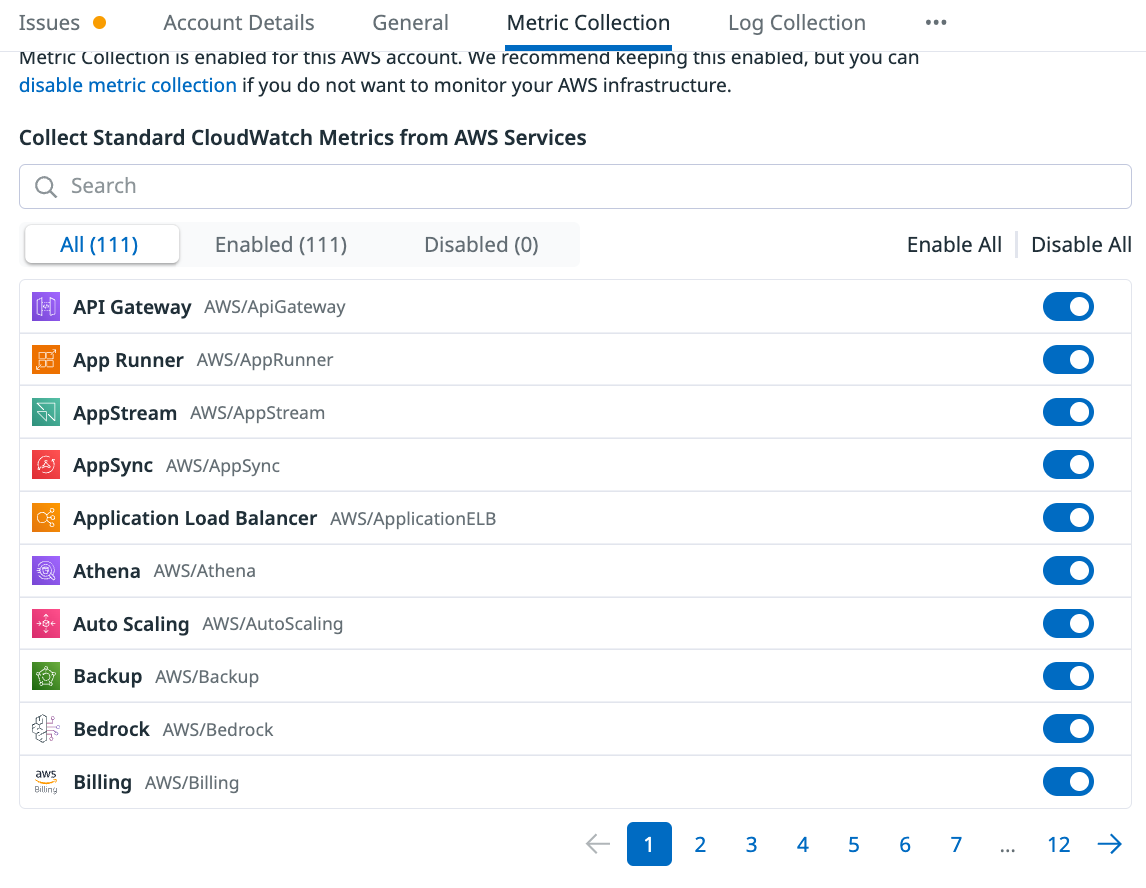Go to page 3
The width and height of the screenshot is (1146, 888).
click(751, 844)
